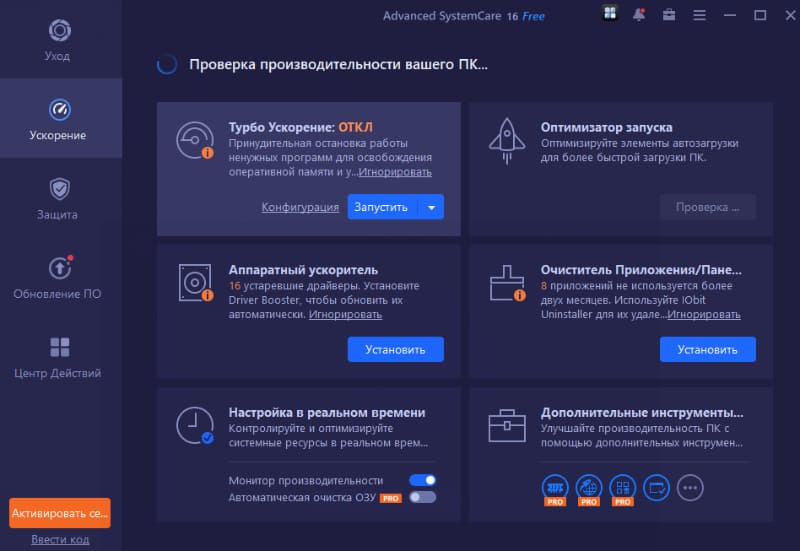Click the Очиститель Приложения brush icon
The height and width of the screenshot is (551, 800).
[508, 283]
